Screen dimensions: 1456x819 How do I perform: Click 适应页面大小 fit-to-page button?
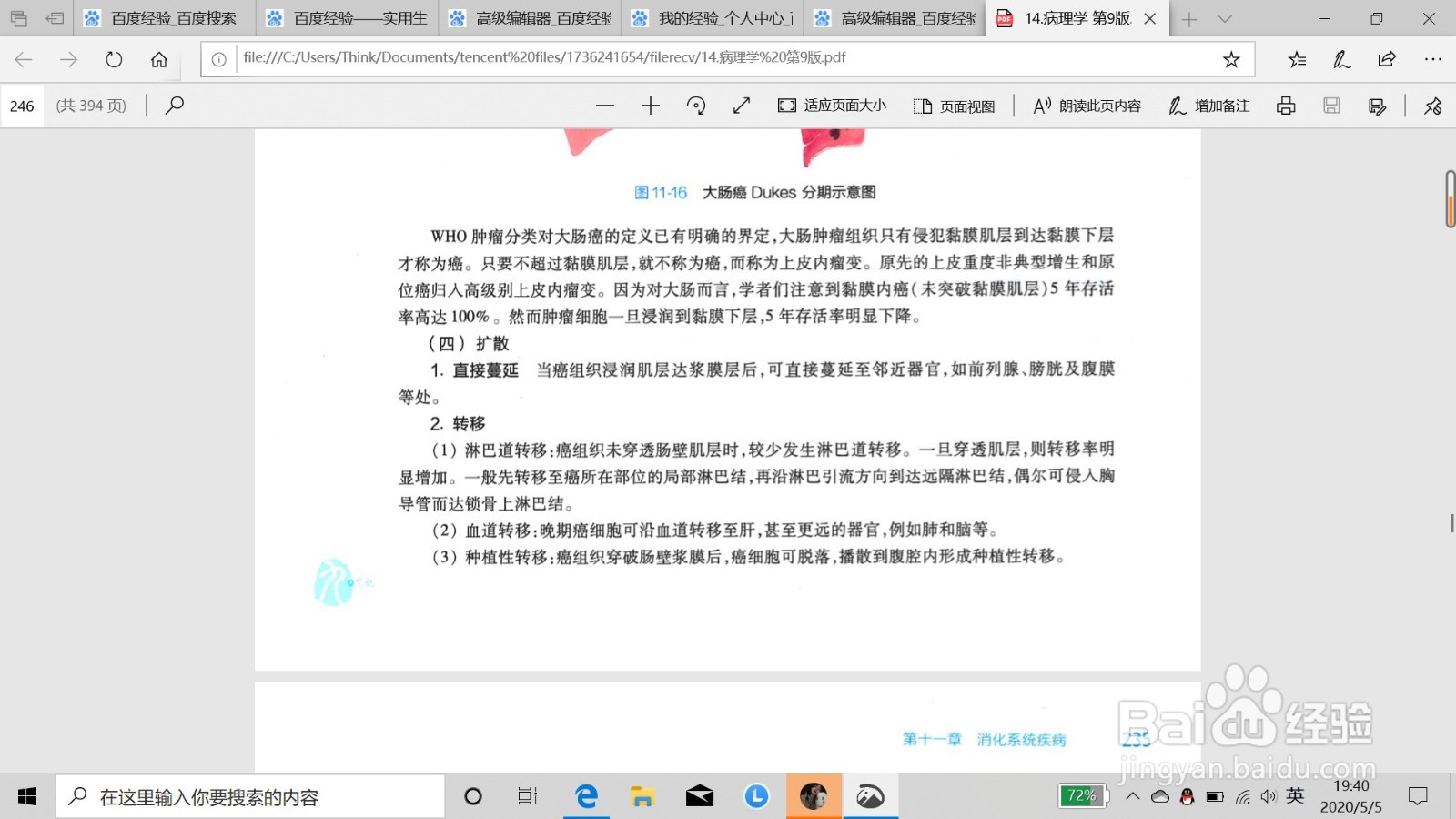tap(832, 106)
